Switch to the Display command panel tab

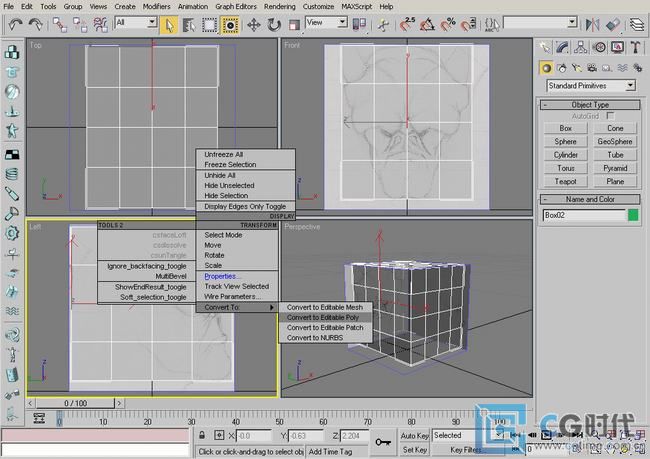[x=617, y=47]
